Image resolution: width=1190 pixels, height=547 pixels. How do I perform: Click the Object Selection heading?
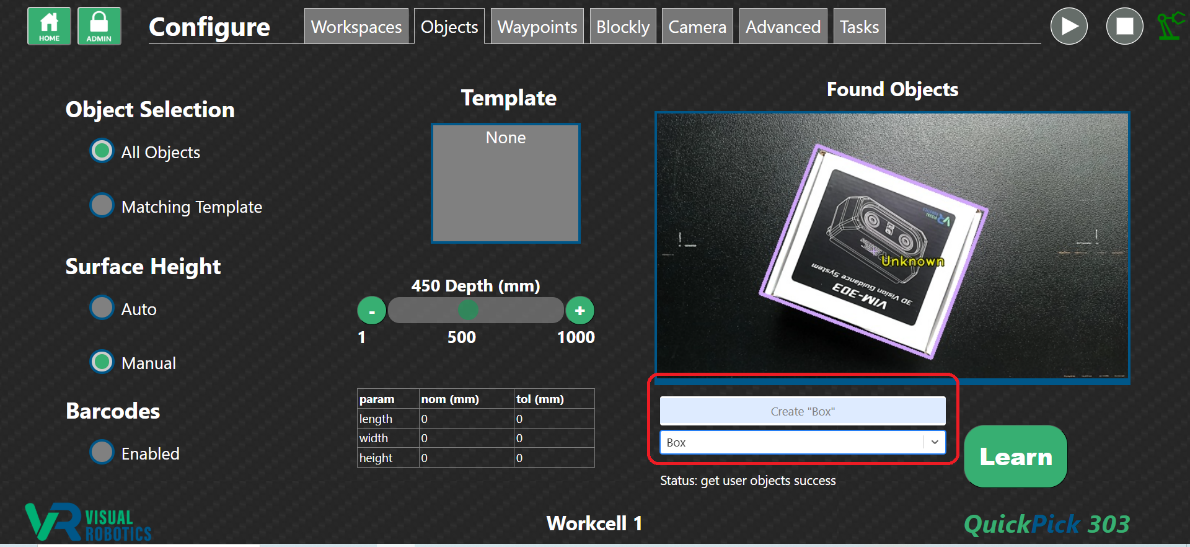150,110
